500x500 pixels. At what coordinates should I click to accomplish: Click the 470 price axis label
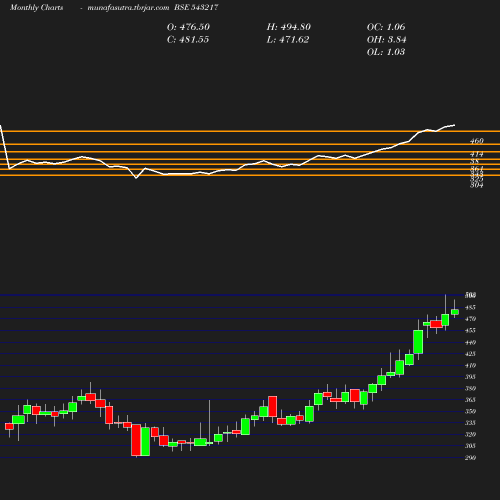coord(470,319)
